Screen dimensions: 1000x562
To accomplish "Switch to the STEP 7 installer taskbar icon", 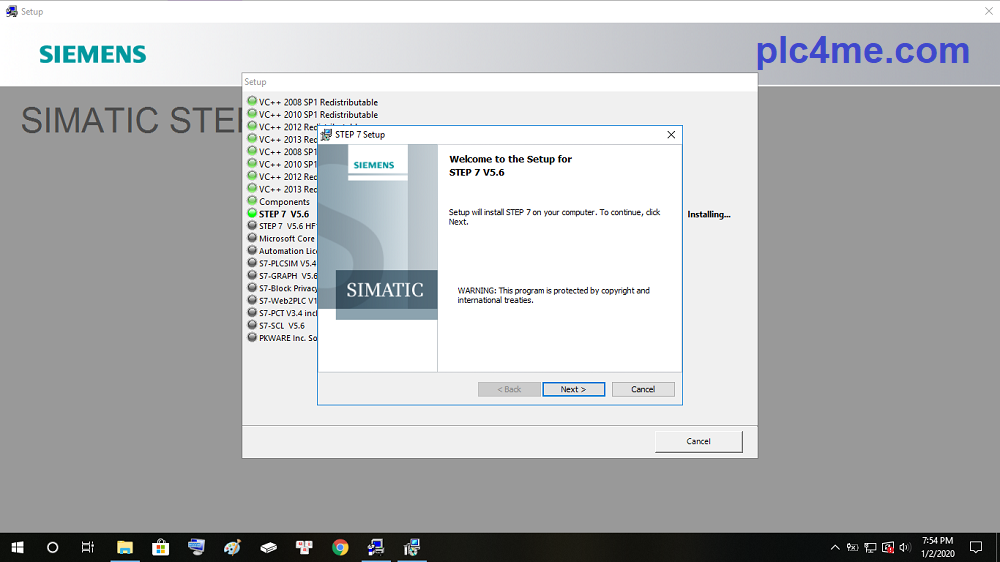I will point(412,547).
